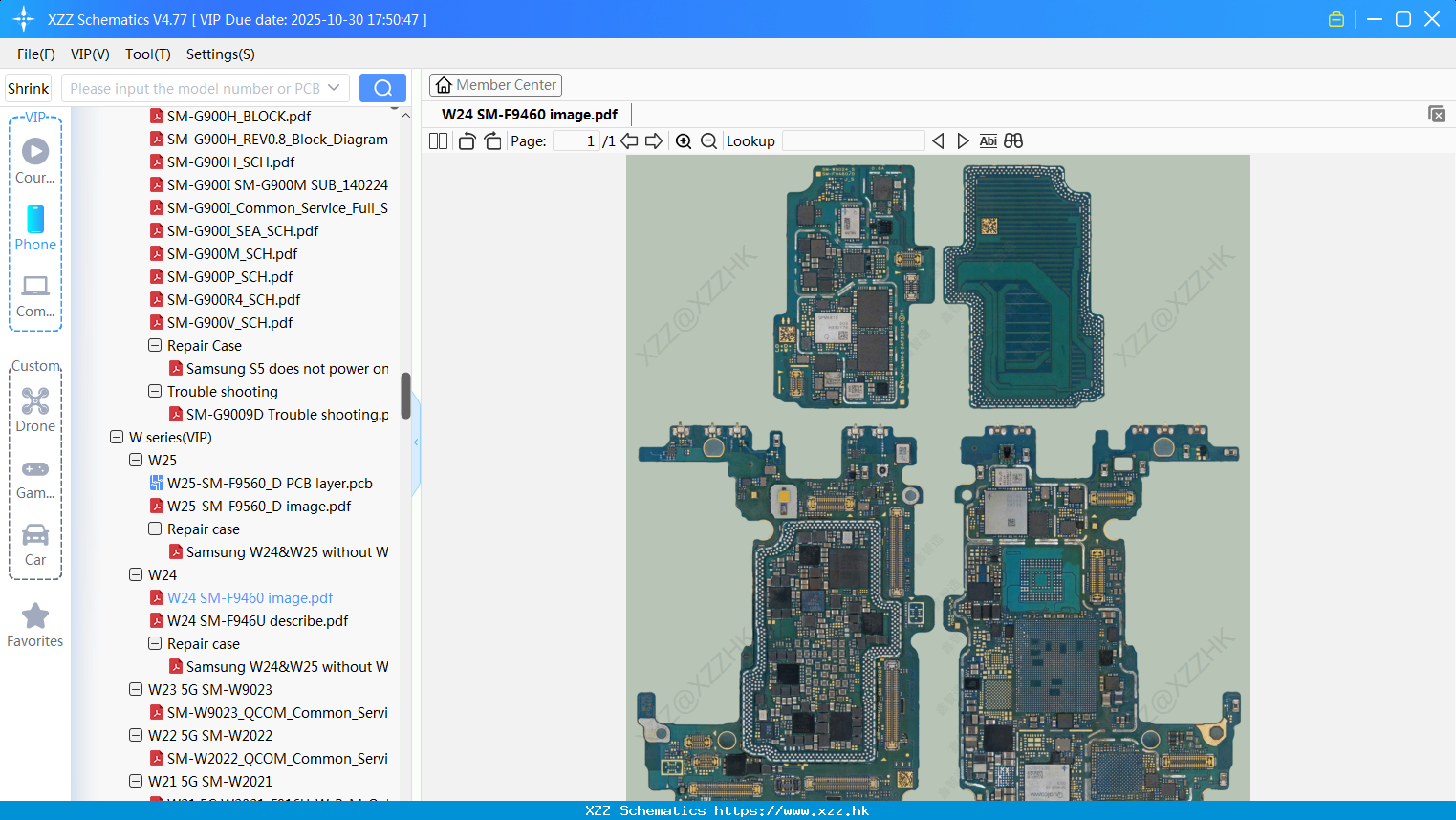Click the XZZ logo in title bar
Screen dimensions: 1456x820
pos(24,19)
